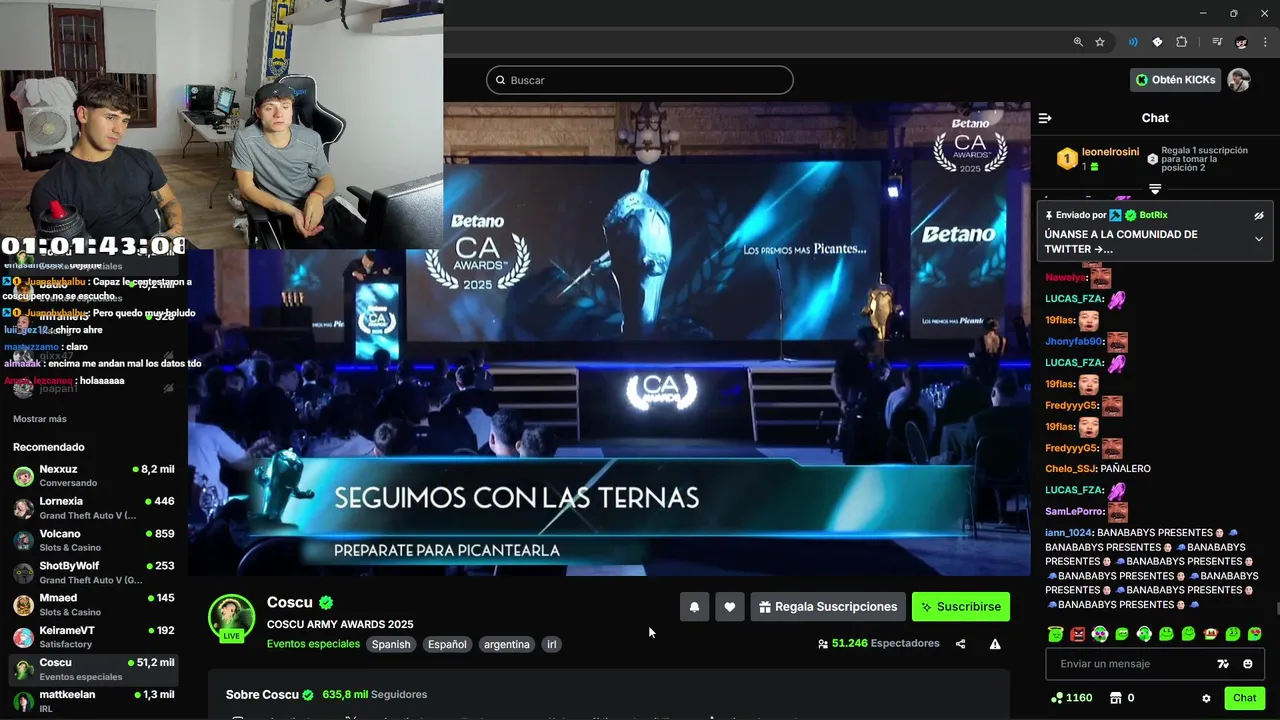Open the emote picker smiley in message box
The height and width of the screenshot is (720, 1280).
[x=1247, y=664]
